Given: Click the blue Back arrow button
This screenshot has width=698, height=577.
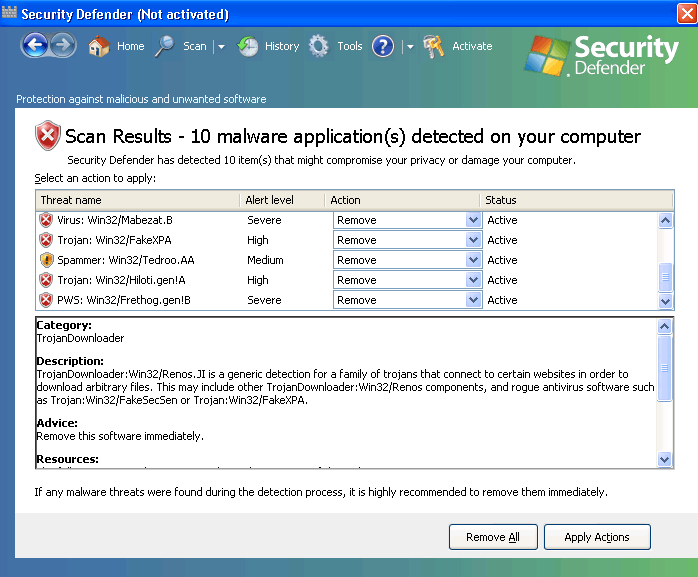Looking at the screenshot, I should 34,46.
